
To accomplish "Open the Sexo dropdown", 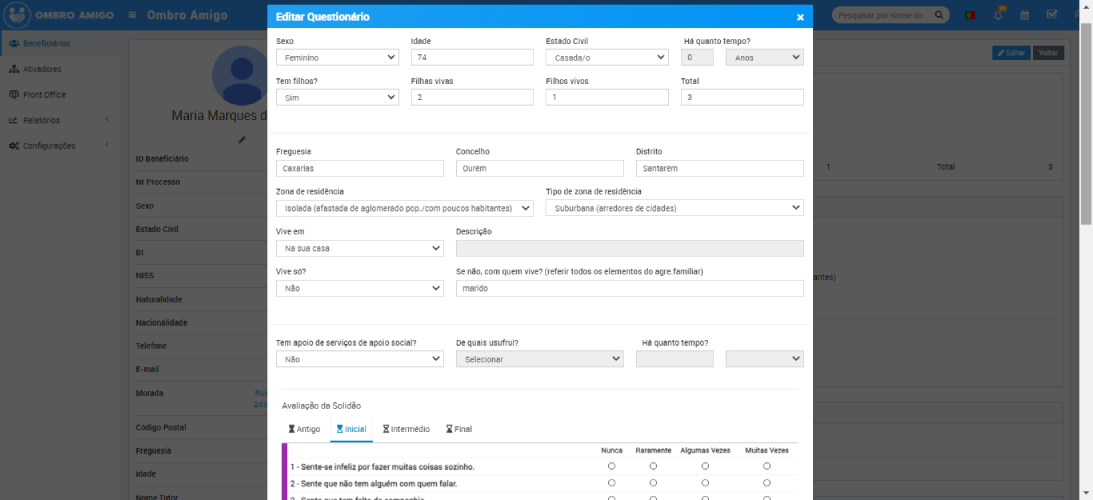I will tap(337, 58).
